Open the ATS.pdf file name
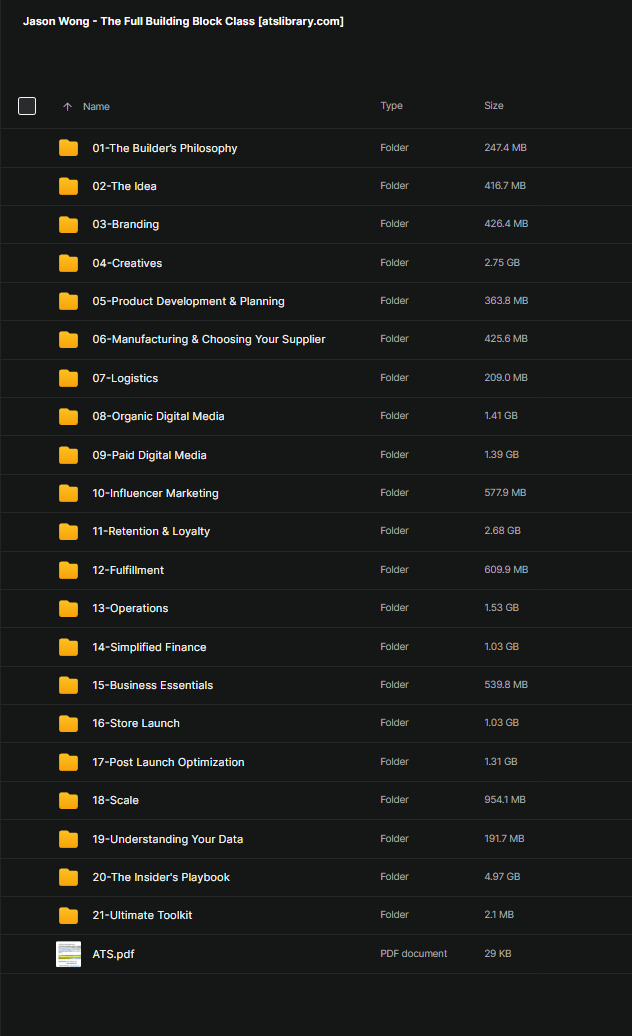632x1036 pixels. click(113, 954)
